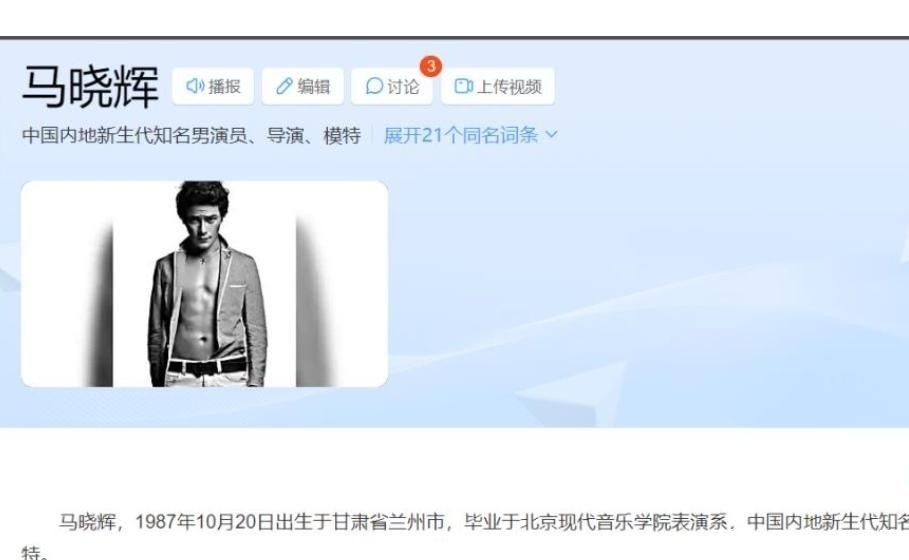Expand the 展开21个同名词条 list
The image size is (909, 560).
click(x=470, y=135)
